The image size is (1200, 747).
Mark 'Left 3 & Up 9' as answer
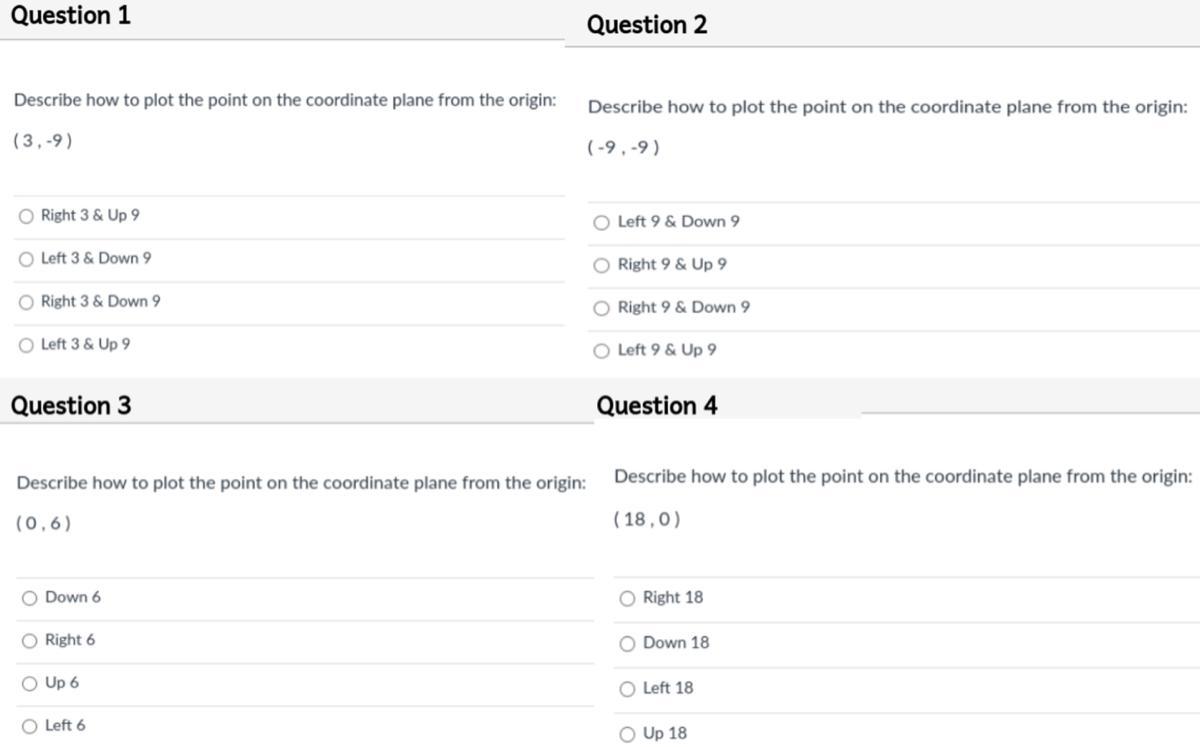point(27,345)
